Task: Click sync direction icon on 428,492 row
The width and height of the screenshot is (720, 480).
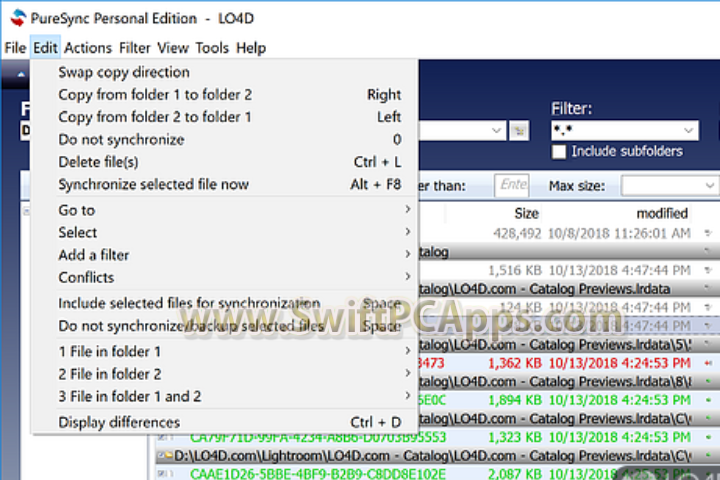Action: tap(708, 233)
